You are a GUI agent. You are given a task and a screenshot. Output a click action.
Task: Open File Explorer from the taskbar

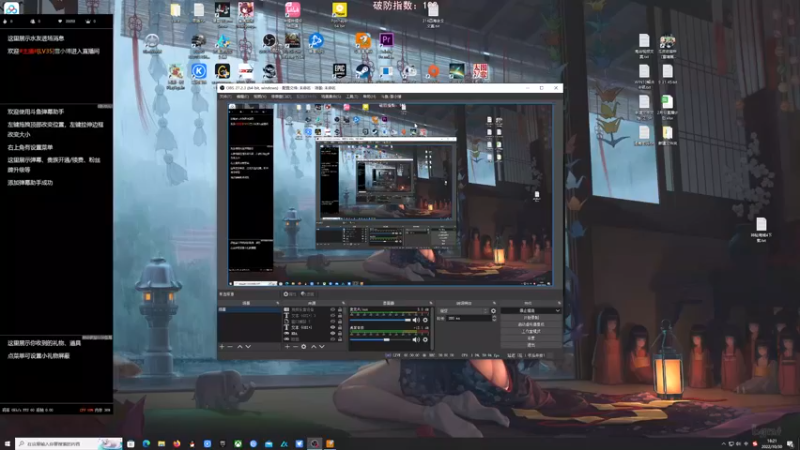161,444
